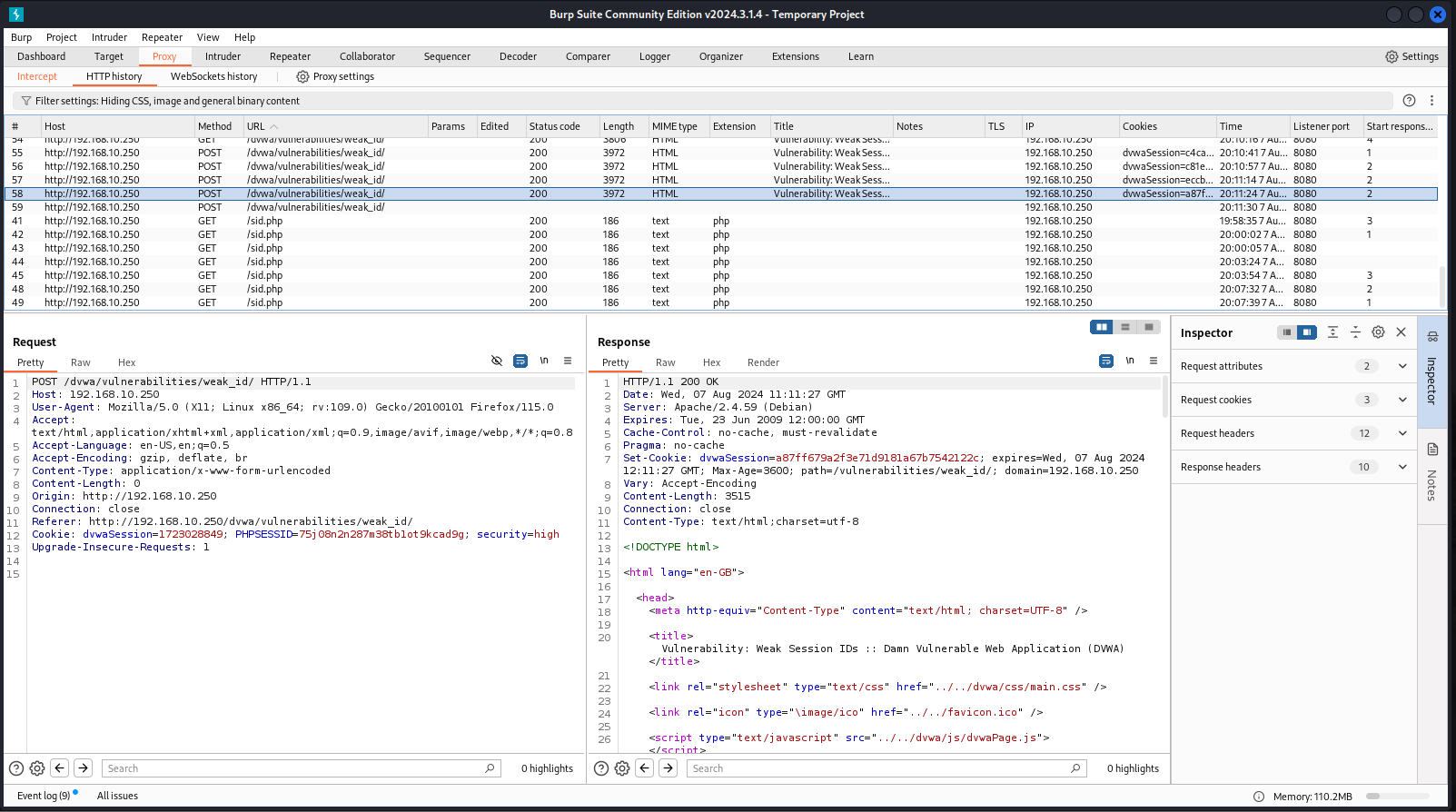Click the HTTP history table vertical scrollbar
The image size is (1456, 812).
point(1442,286)
